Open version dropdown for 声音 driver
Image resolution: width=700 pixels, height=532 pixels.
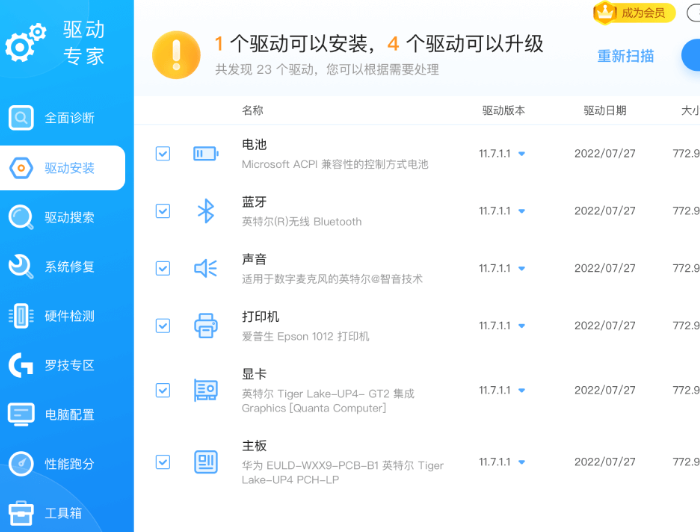pyautogui.click(x=521, y=268)
